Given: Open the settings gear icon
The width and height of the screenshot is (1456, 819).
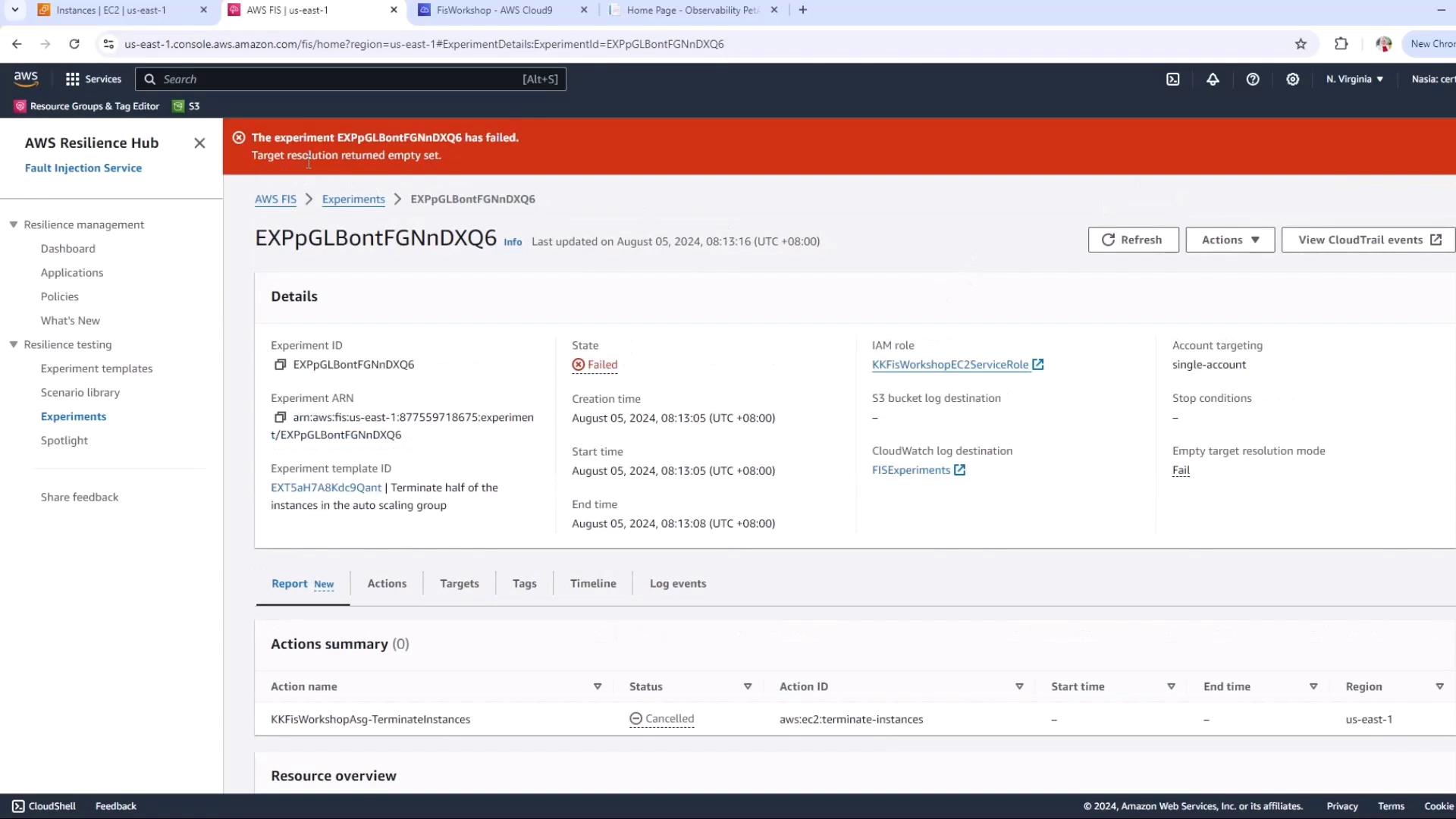Looking at the screenshot, I should [1293, 79].
